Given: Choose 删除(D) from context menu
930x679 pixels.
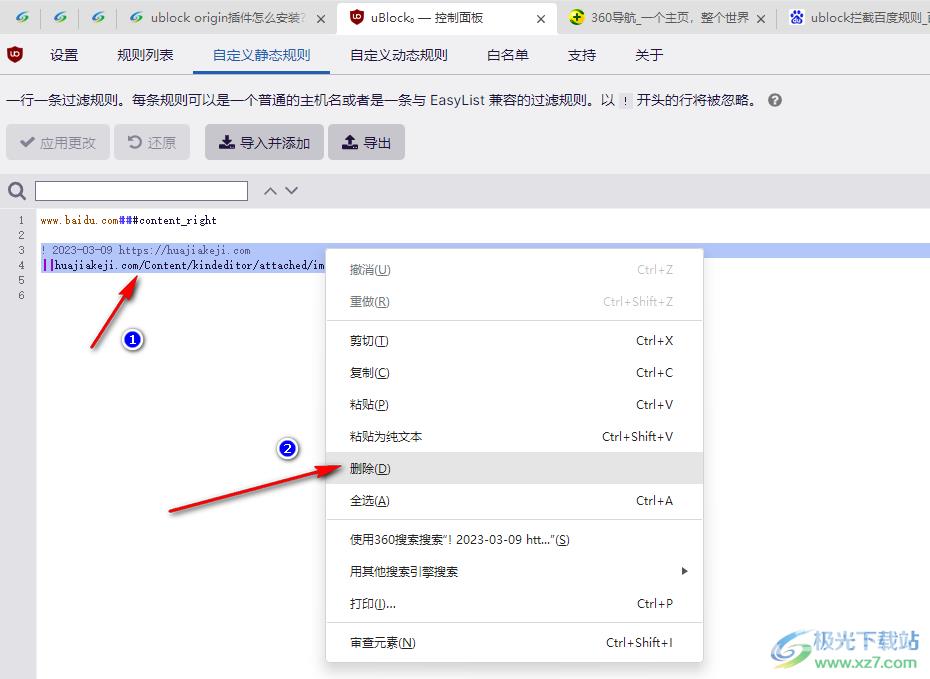Looking at the screenshot, I should pyautogui.click(x=514, y=468).
